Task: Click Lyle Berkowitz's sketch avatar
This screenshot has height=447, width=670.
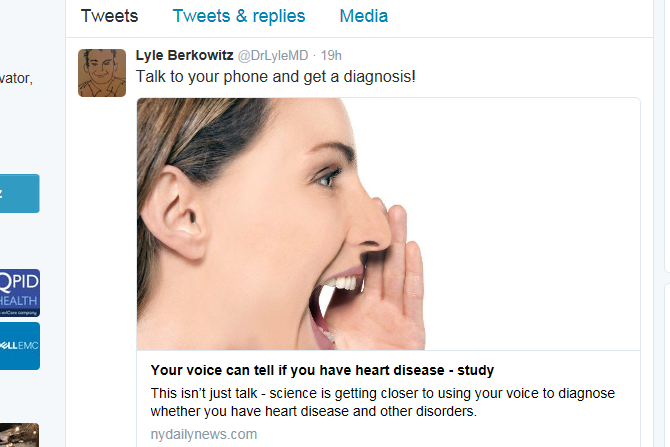Action: (x=102, y=73)
